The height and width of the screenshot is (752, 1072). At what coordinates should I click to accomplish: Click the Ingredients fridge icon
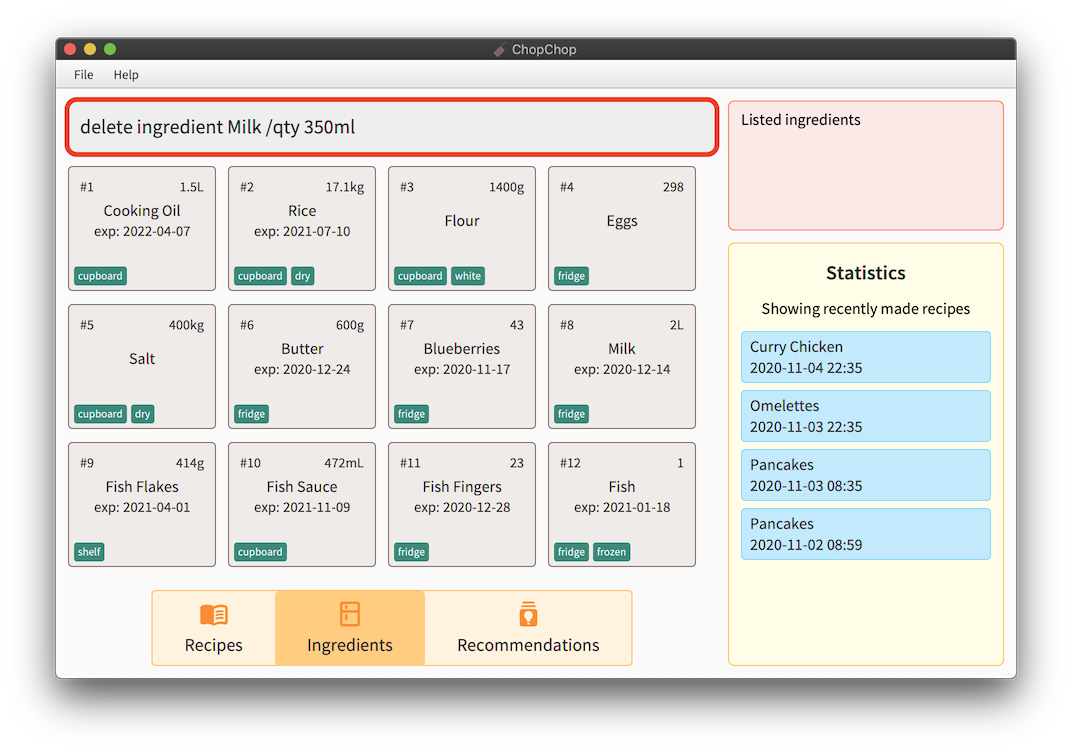point(349,614)
